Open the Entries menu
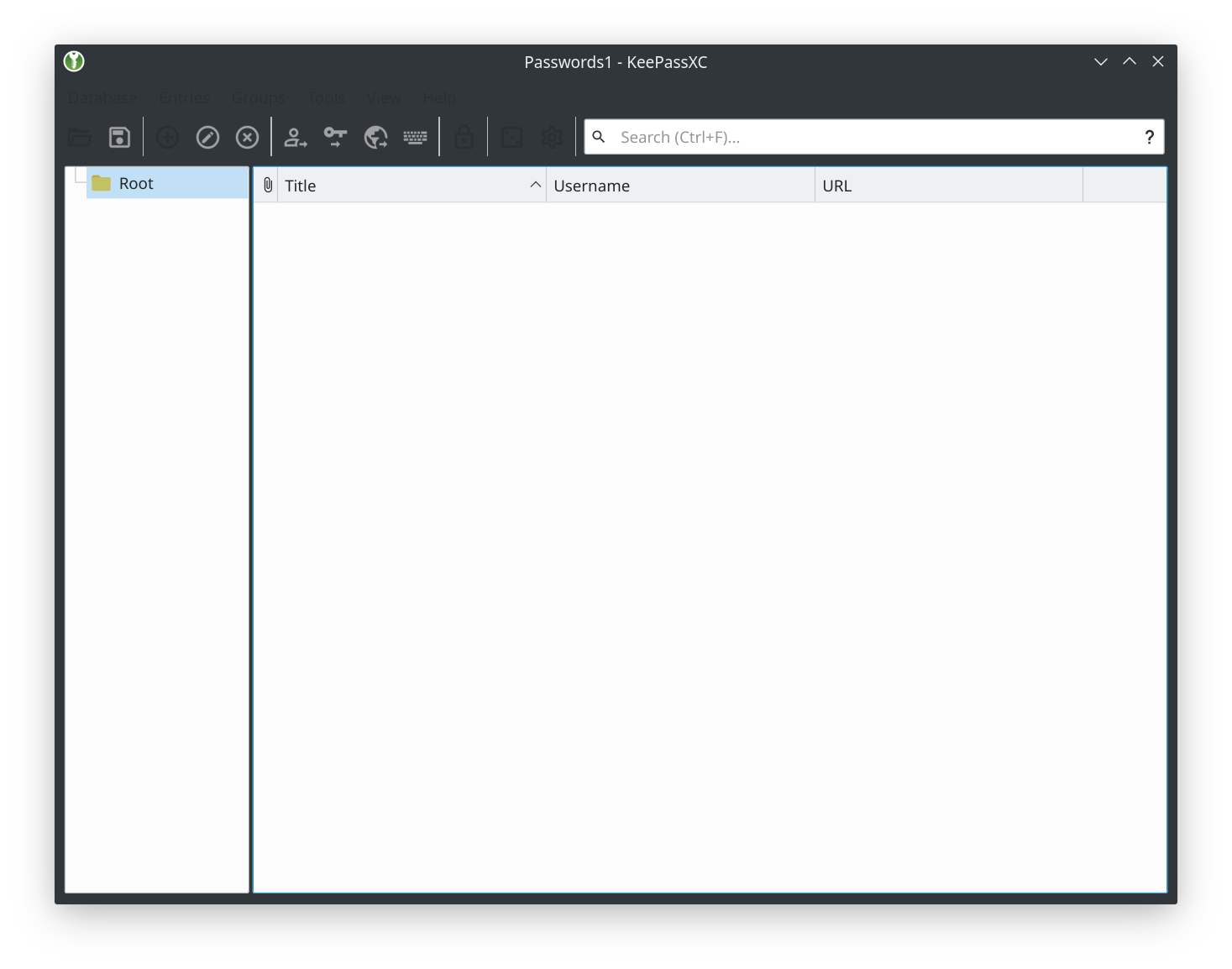This screenshot has width=1232, height=969. coord(184,97)
